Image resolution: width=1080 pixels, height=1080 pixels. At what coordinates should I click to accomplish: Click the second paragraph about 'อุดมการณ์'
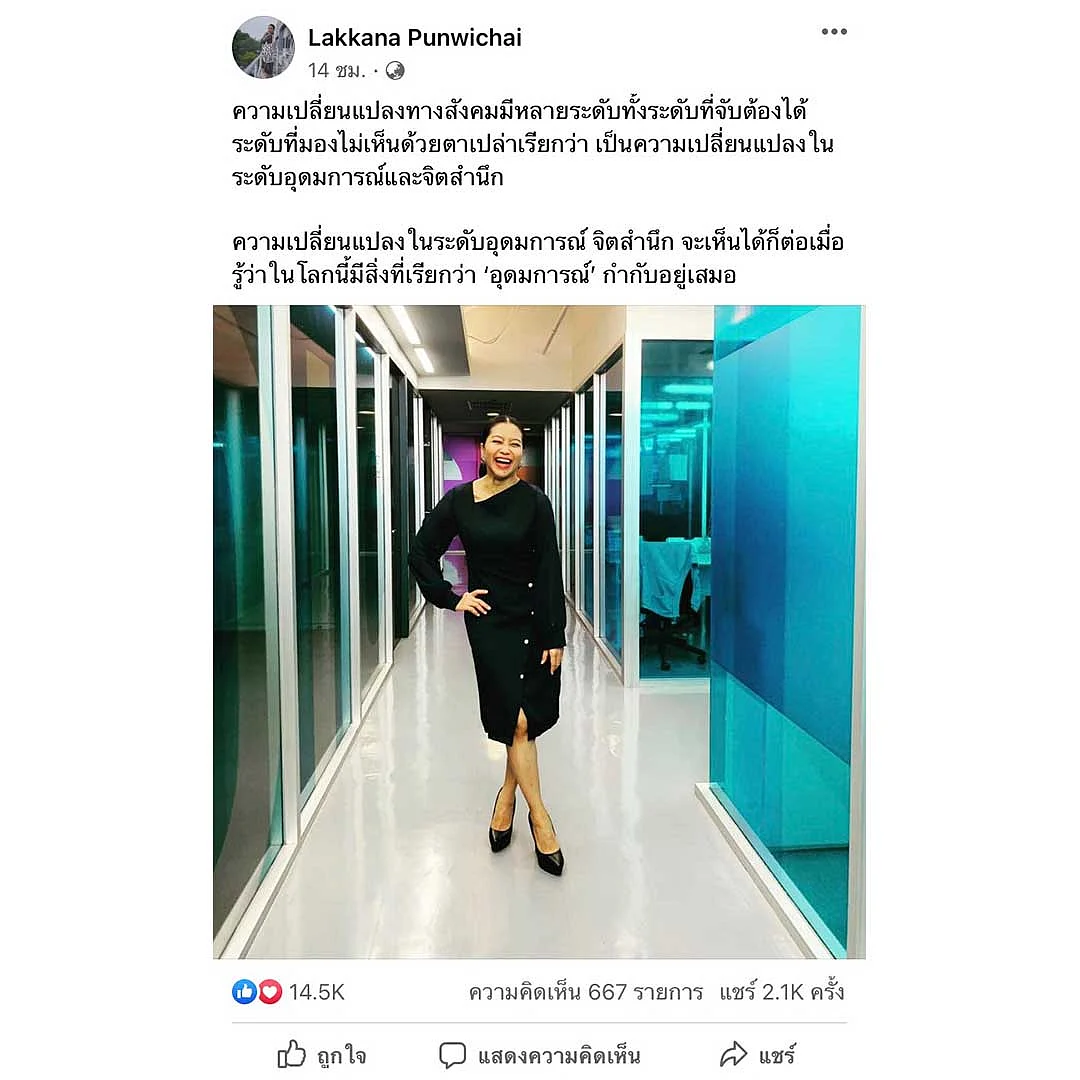[538, 258]
